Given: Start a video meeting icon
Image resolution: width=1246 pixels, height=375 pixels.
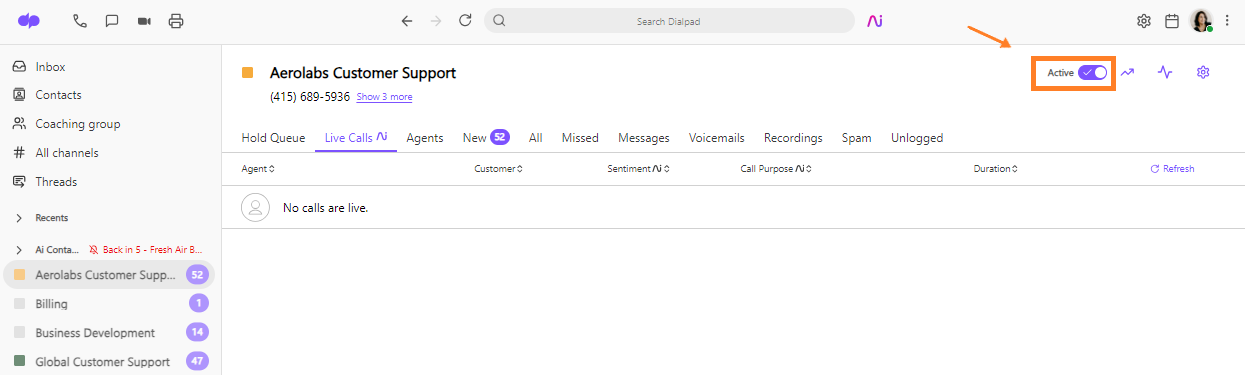Looking at the screenshot, I should point(144,20).
